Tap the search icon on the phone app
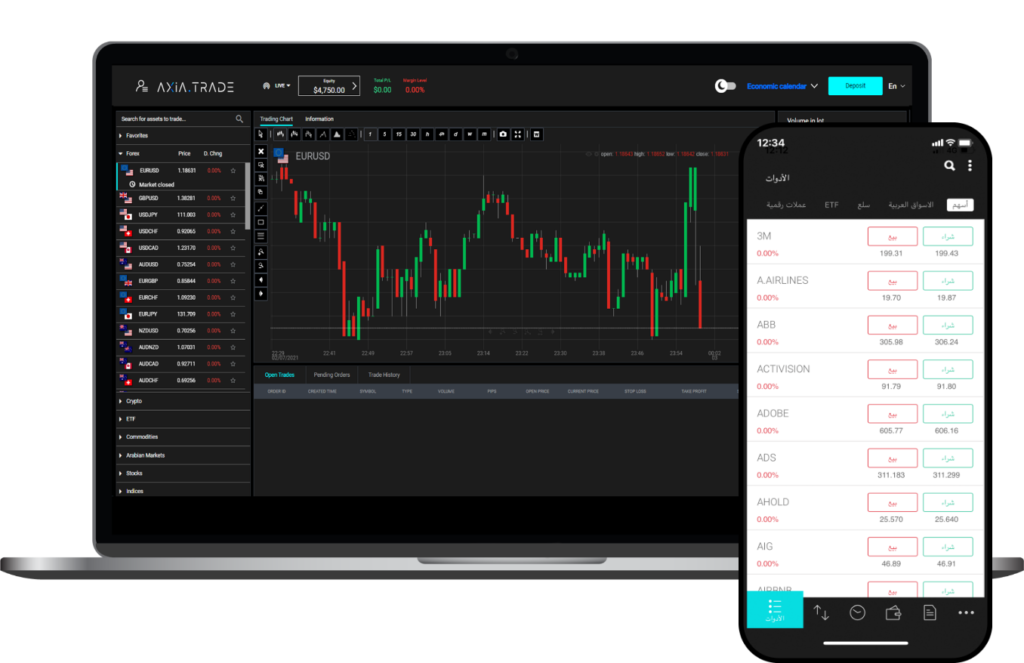This screenshot has height=663, width=1024. pyautogui.click(x=950, y=166)
